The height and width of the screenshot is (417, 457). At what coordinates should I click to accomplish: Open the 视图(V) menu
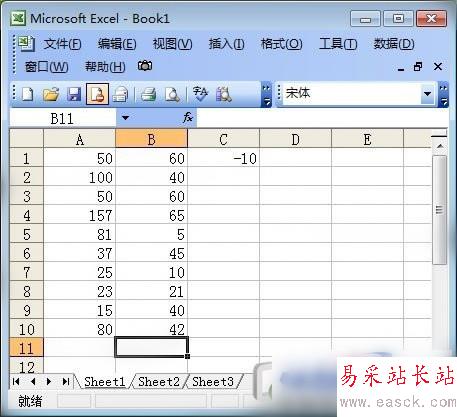pos(172,44)
